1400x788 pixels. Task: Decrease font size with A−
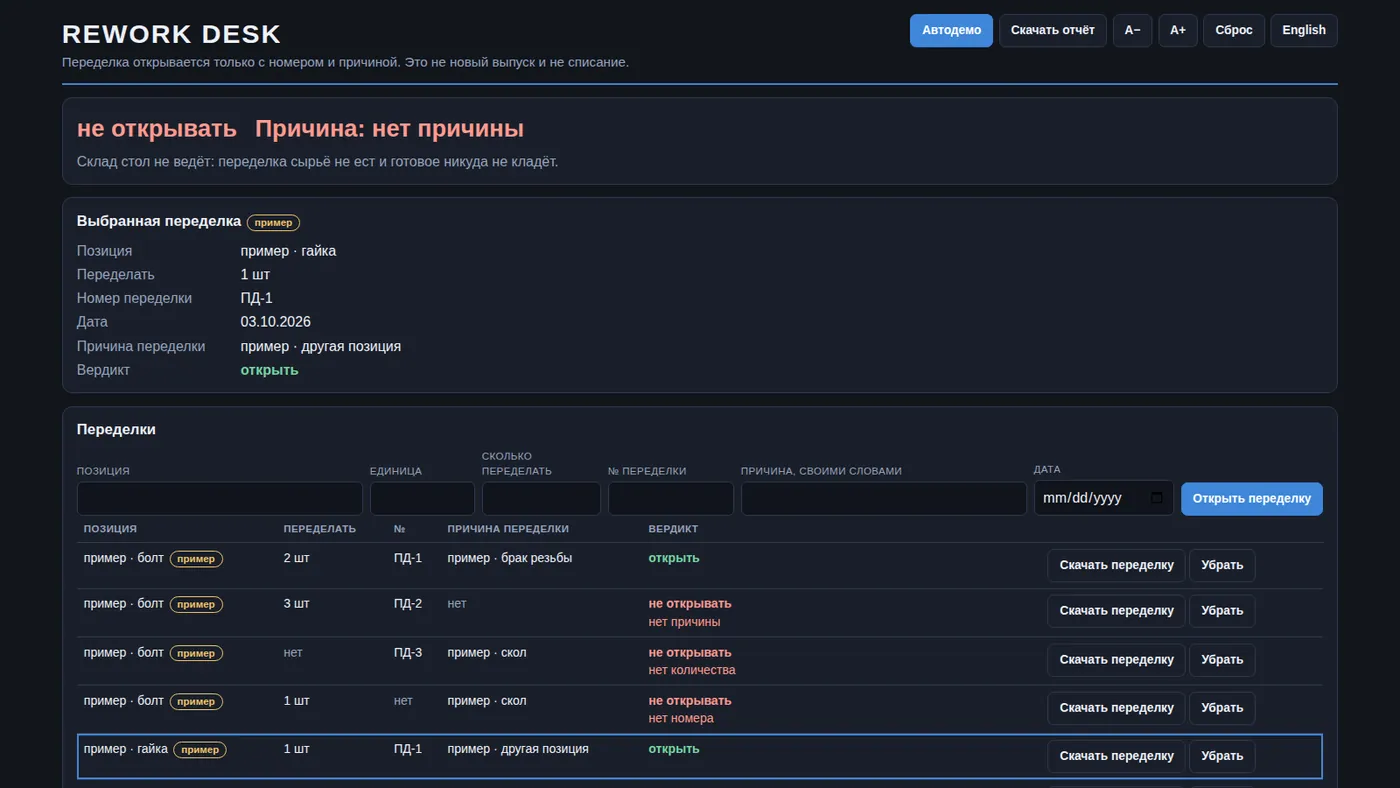1132,30
